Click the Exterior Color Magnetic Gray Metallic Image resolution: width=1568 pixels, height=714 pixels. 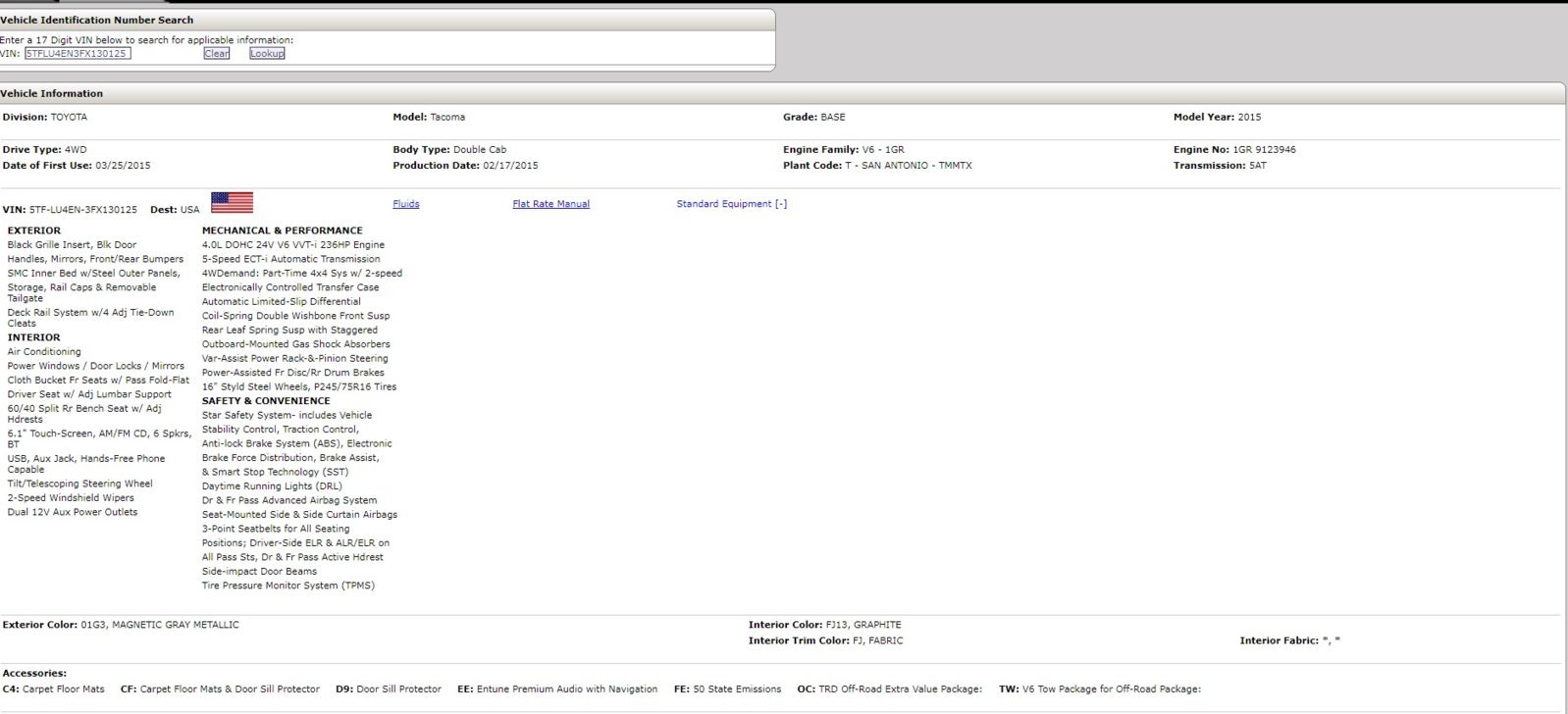pyautogui.click(x=121, y=625)
